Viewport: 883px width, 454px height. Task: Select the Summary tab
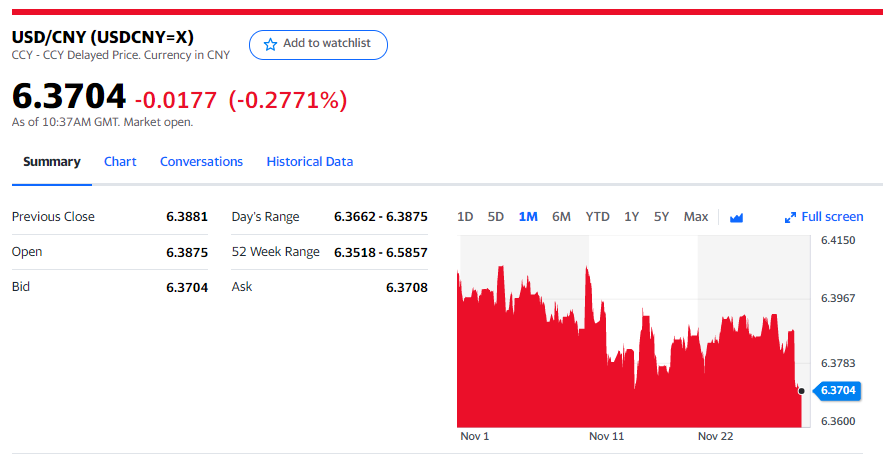point(52,162)
